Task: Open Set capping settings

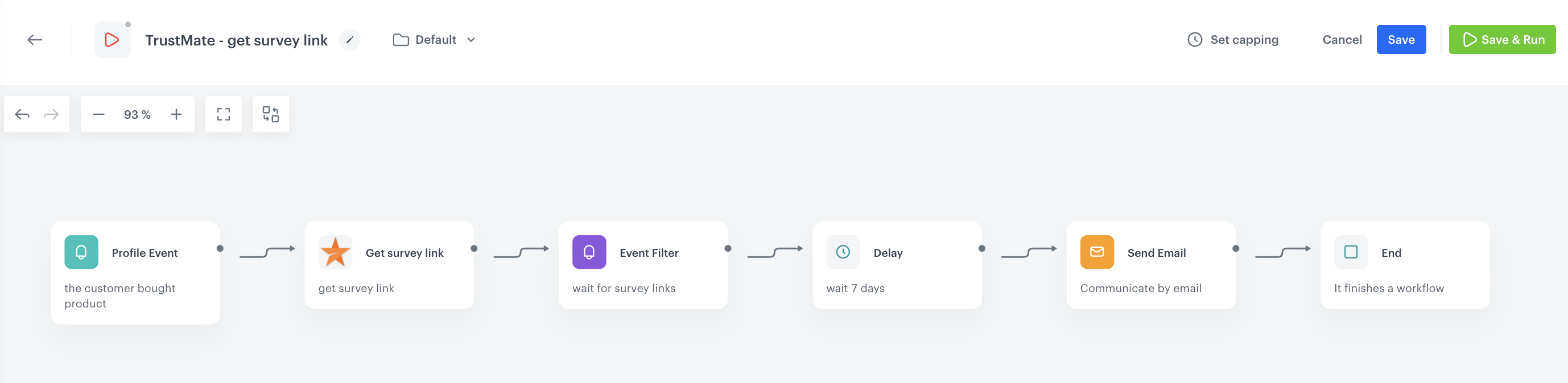Action: (1233, 39)
